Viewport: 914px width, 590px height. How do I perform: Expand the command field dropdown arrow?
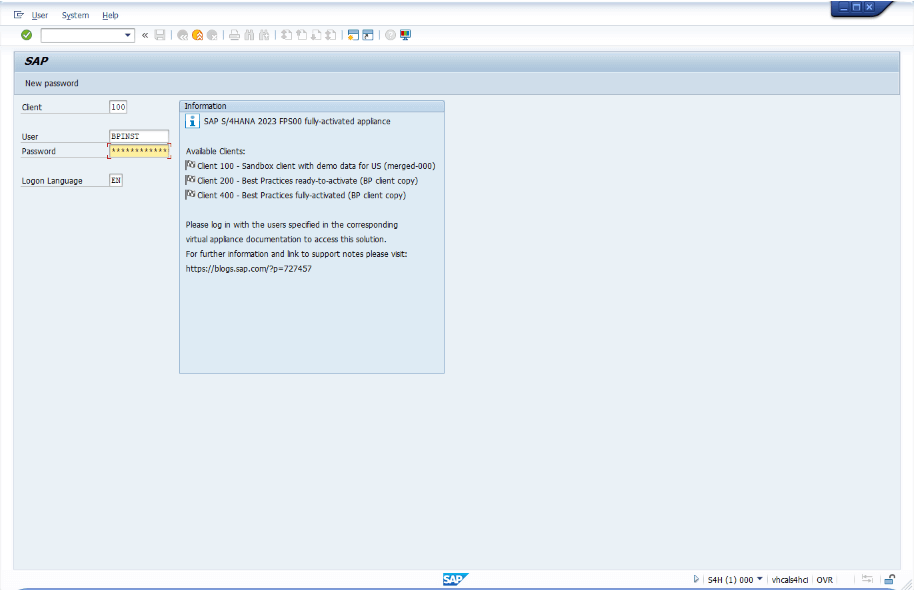(128, 35)
